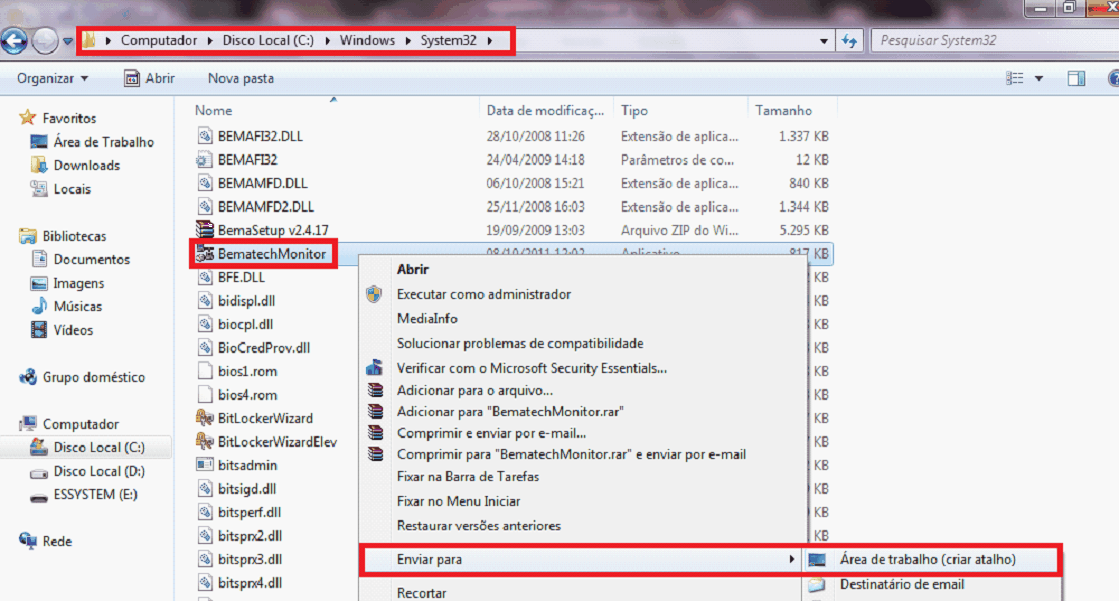Sort files by the Nome column header

coord(214,110)
